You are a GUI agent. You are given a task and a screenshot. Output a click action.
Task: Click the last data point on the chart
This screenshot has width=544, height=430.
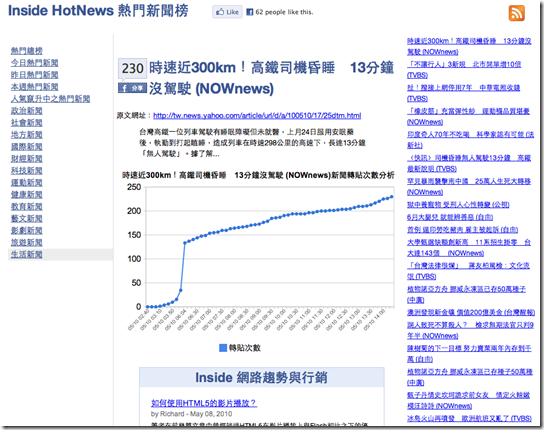click(392, 197)
